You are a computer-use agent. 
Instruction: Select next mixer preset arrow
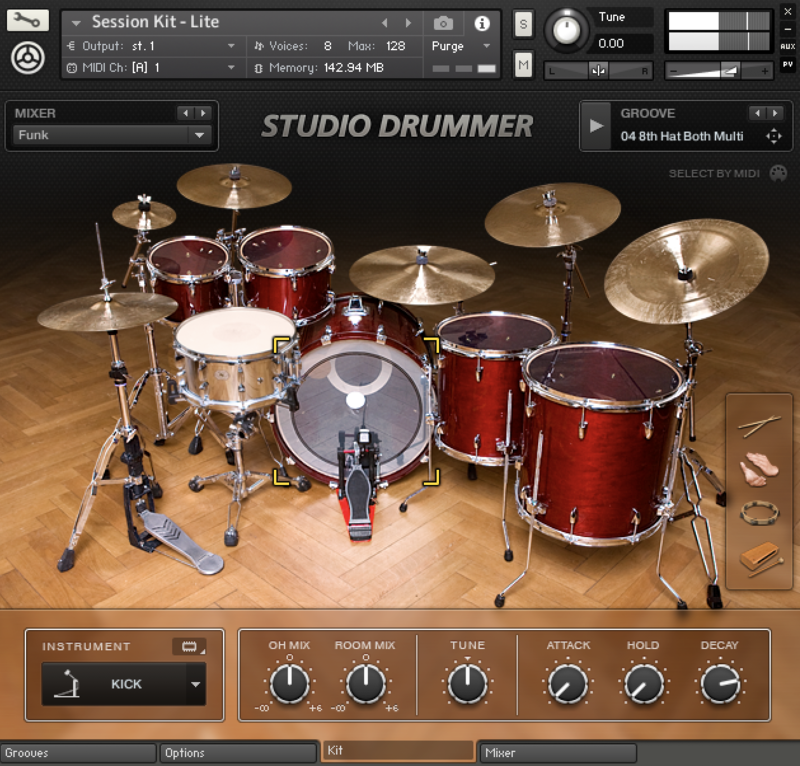point(203,113)
